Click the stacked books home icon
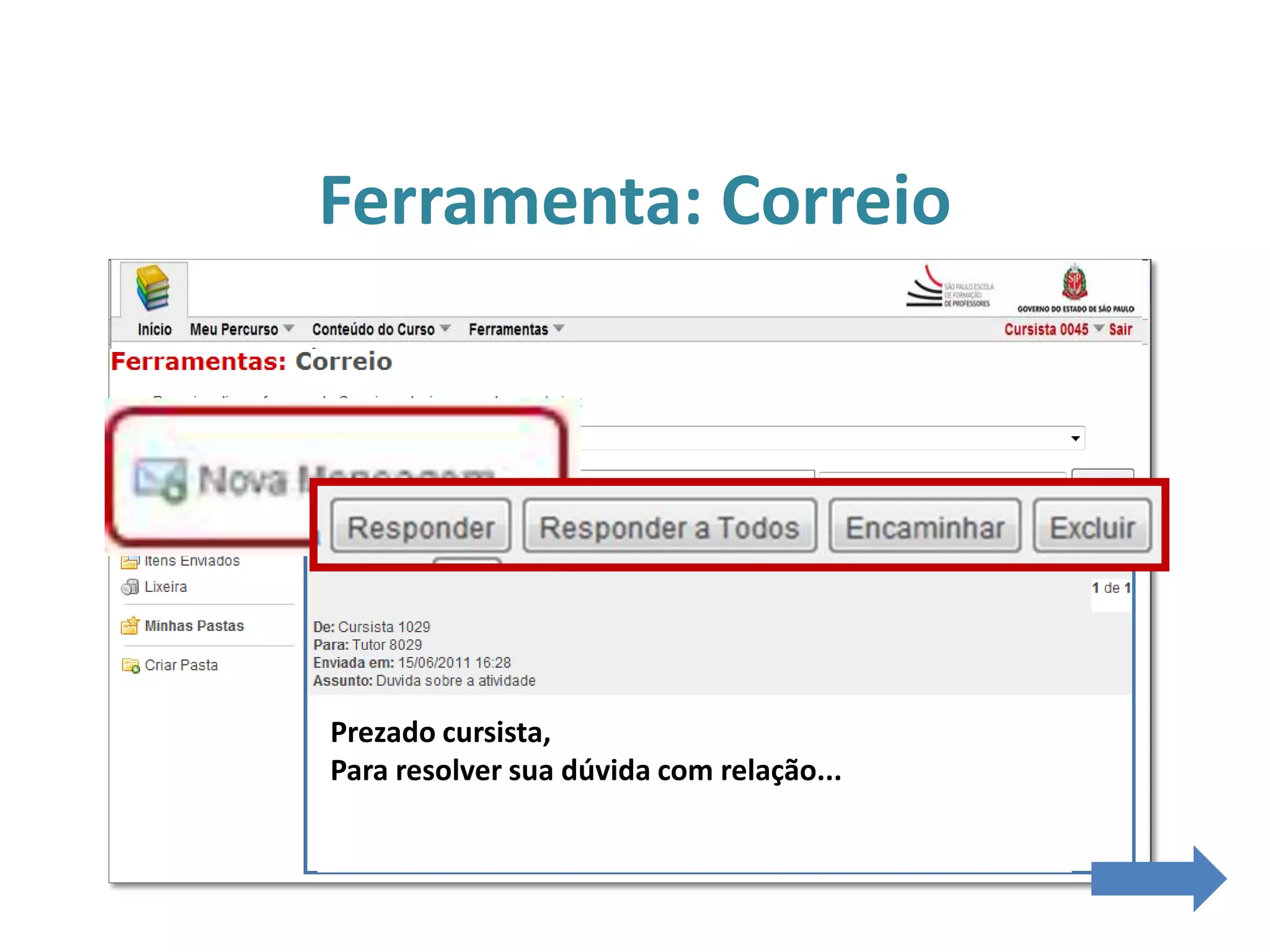This screenshot has height=952, width=1270. point(153,288)
